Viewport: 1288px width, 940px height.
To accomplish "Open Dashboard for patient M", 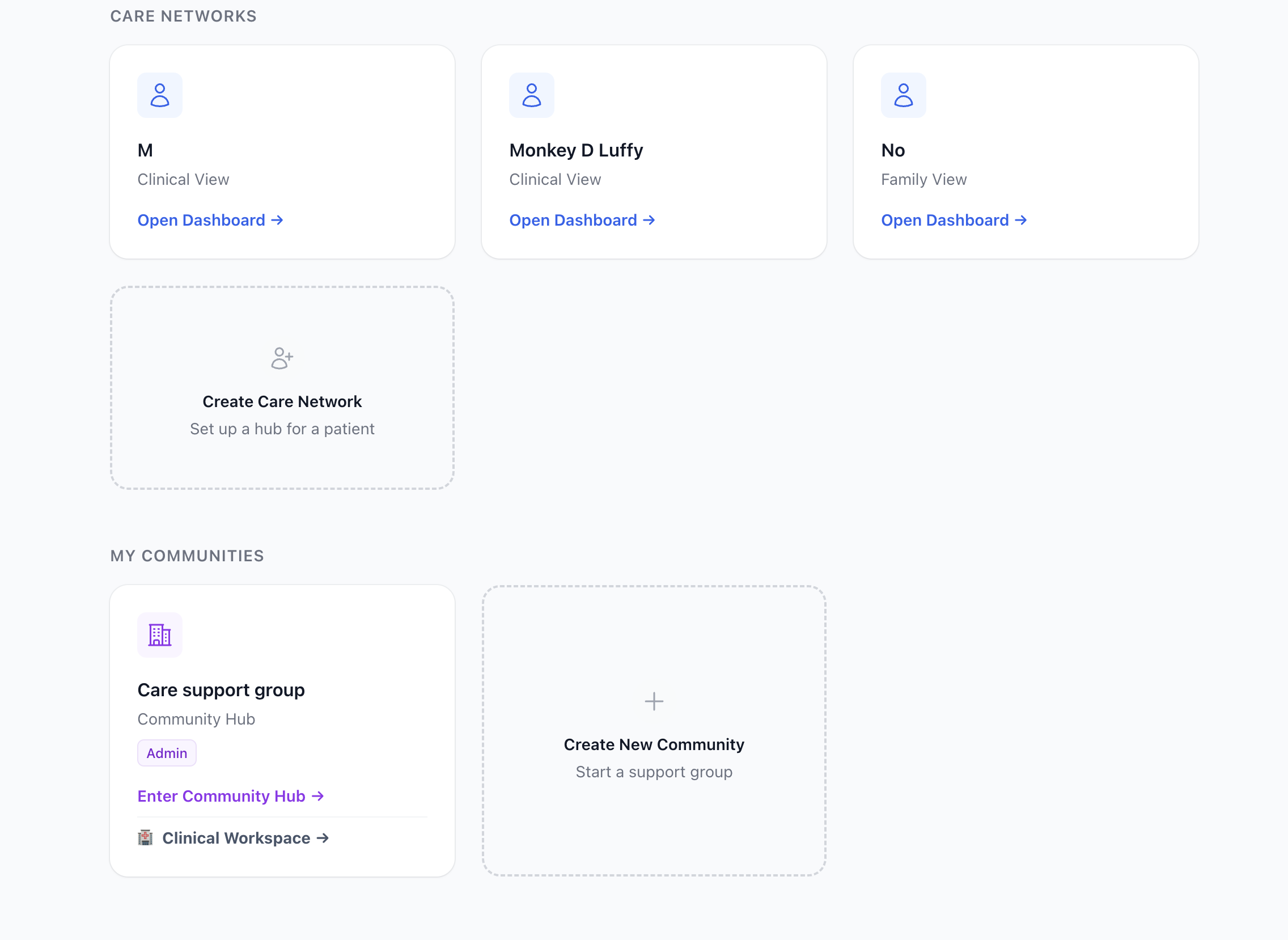I will (210, 220).
